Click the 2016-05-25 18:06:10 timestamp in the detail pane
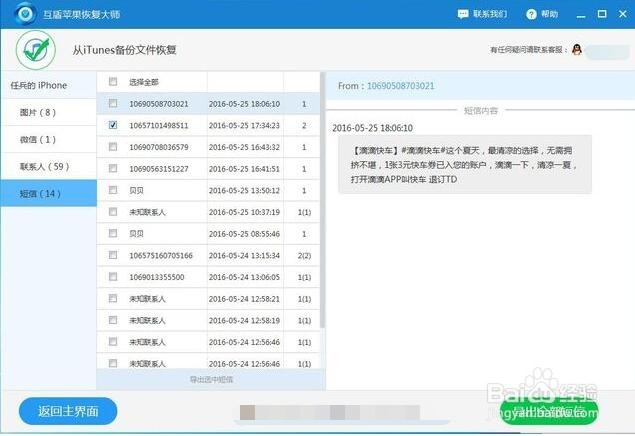This screenshot has height=436, width=635. coord(372,128)
